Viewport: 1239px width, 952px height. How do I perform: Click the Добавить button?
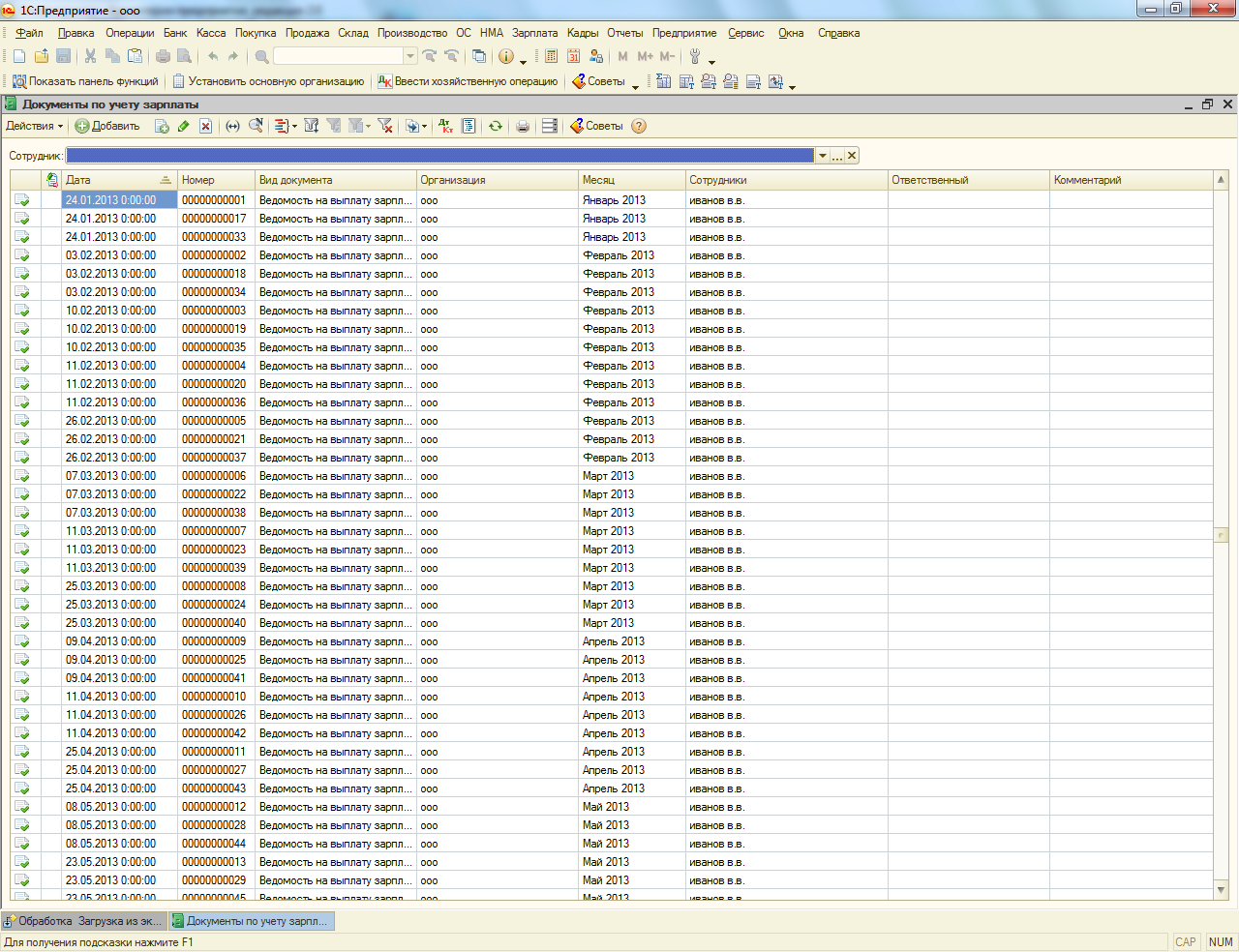107,126
